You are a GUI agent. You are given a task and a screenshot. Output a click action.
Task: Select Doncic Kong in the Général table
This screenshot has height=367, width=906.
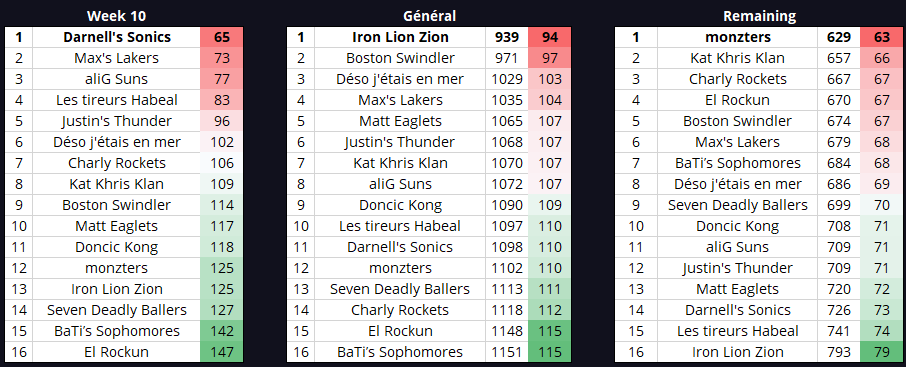pyautogui.click(x=400, y=205)
